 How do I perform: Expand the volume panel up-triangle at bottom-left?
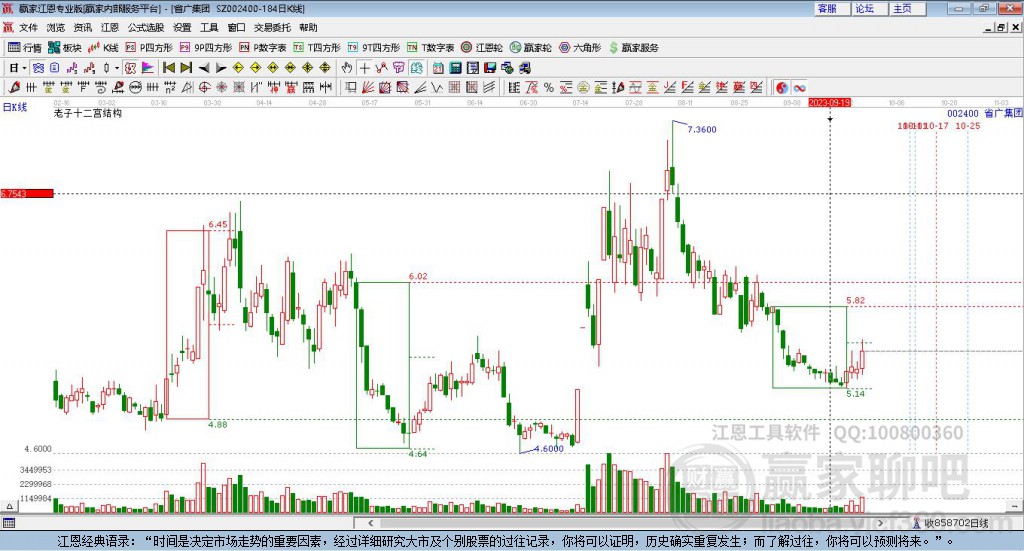coord(9,506)
